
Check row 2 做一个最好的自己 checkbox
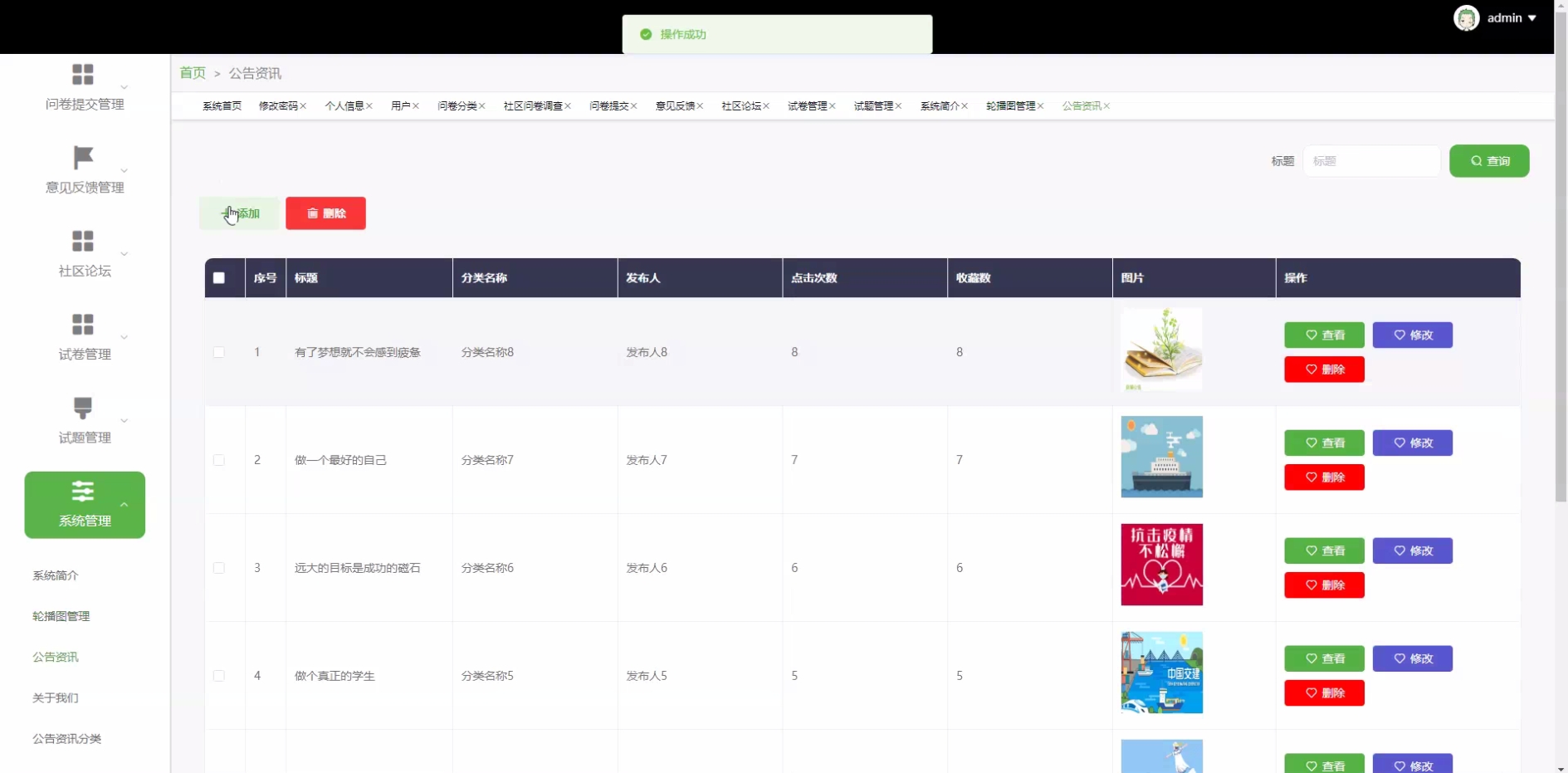(x=219, y=460)
